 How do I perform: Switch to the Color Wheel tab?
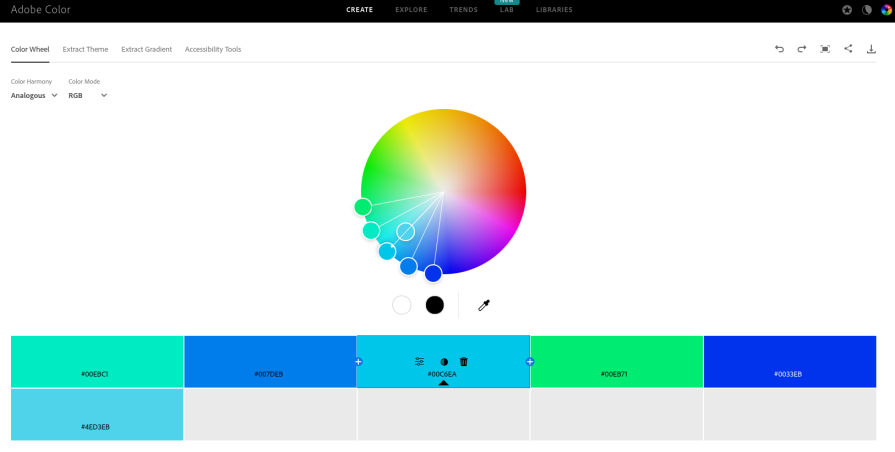click(30, 49)
